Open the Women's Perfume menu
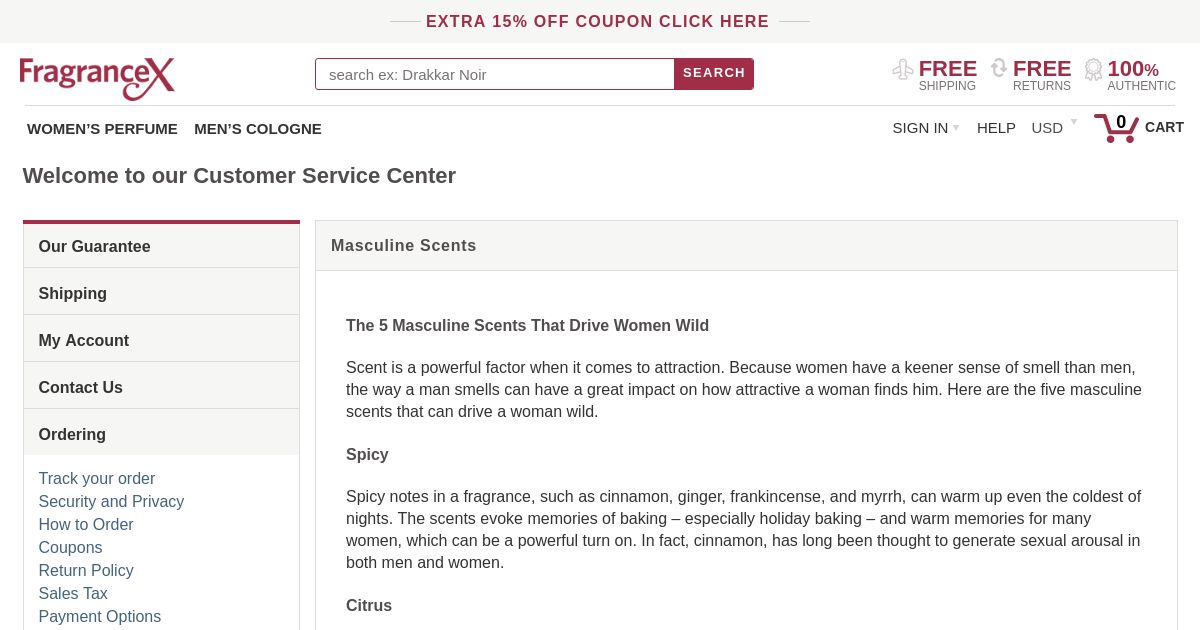Screen dimensions: 1200x630 [x=102, y=129]
